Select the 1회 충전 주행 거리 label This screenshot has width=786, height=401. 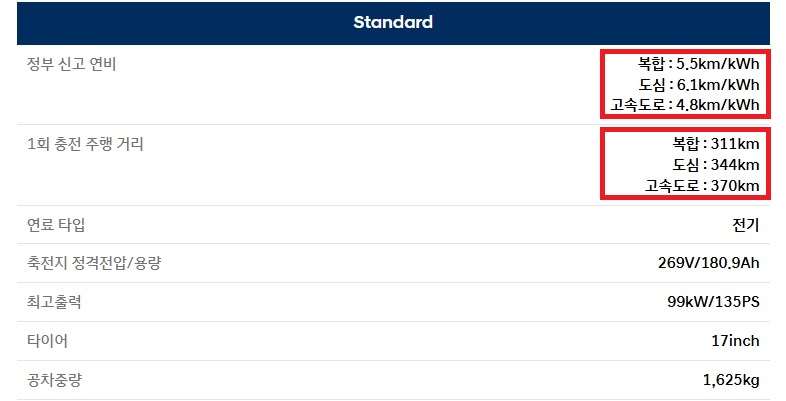(85, 144)
